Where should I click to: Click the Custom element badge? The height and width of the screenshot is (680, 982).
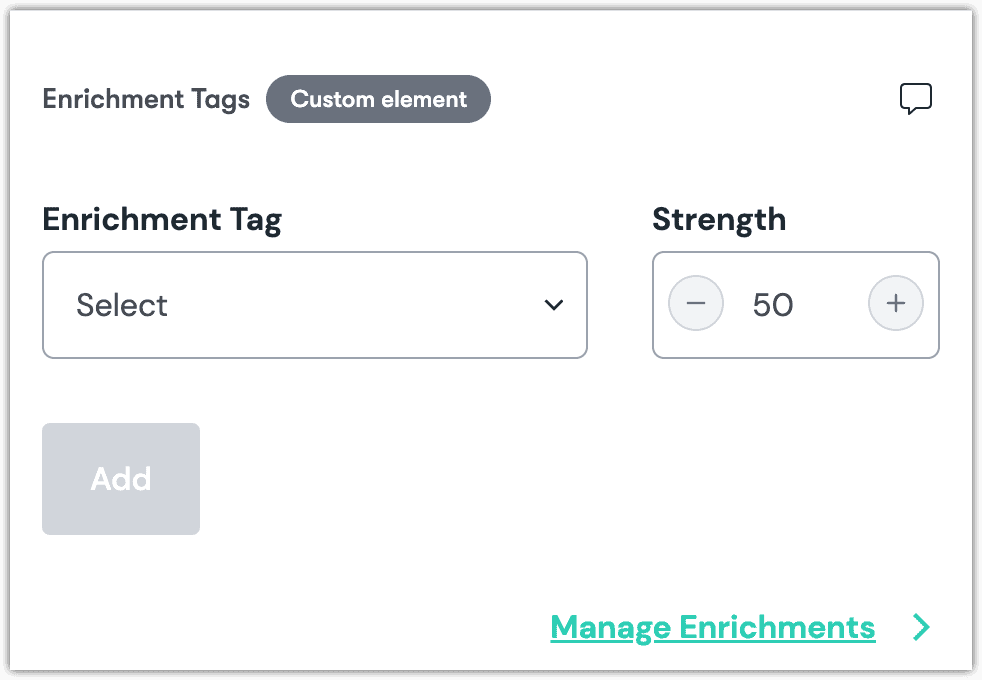[x=378, y=99]
